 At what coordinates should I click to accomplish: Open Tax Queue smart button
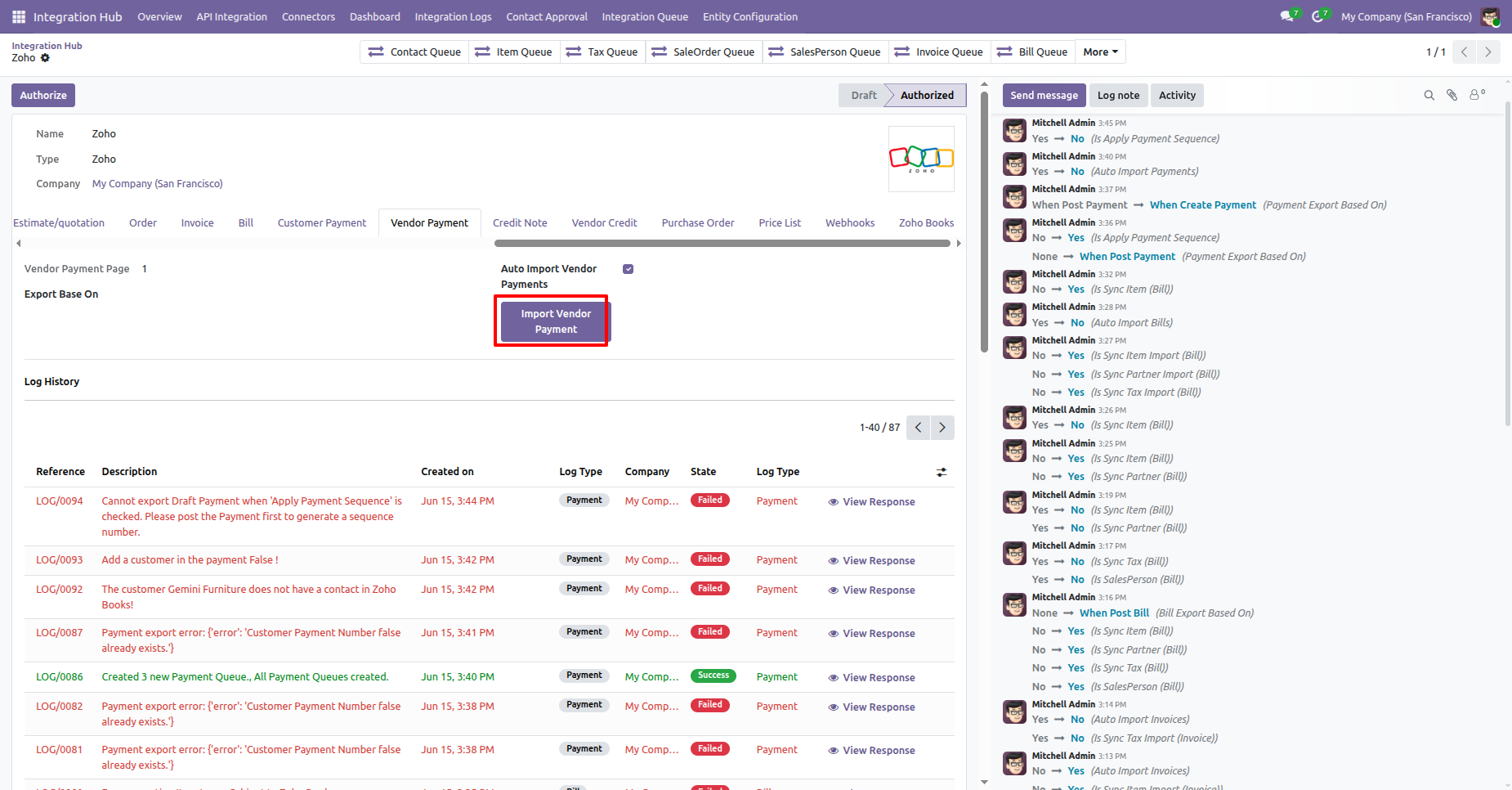(602, 52)
